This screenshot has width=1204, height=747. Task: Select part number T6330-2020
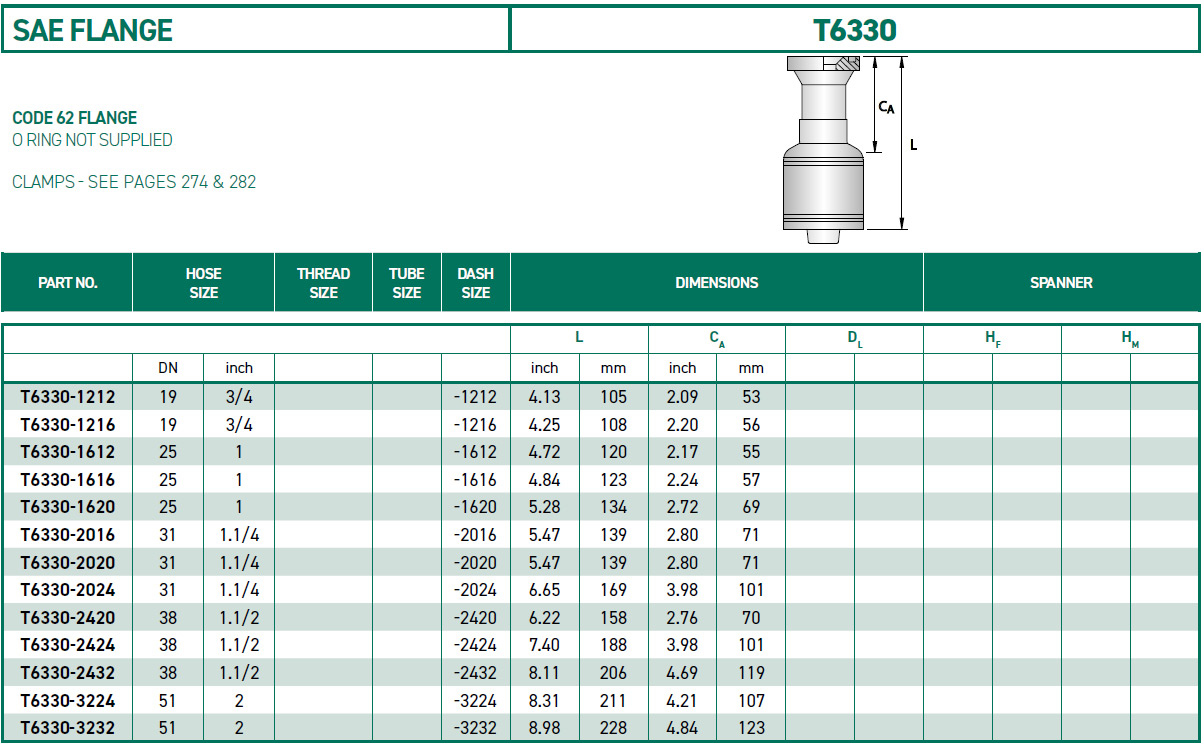[68, 563]
